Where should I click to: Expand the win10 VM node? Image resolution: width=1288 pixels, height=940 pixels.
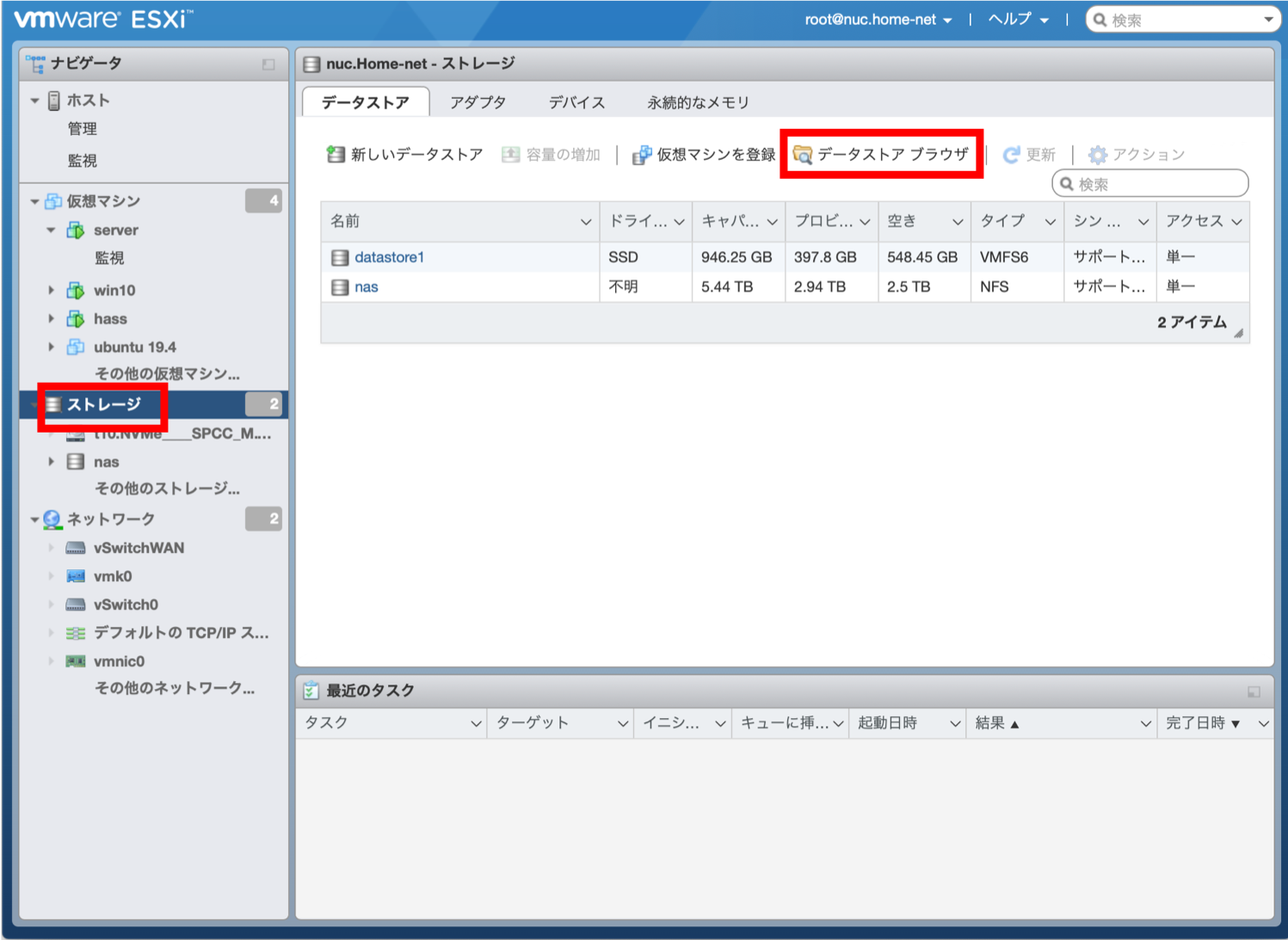[51, 291]
